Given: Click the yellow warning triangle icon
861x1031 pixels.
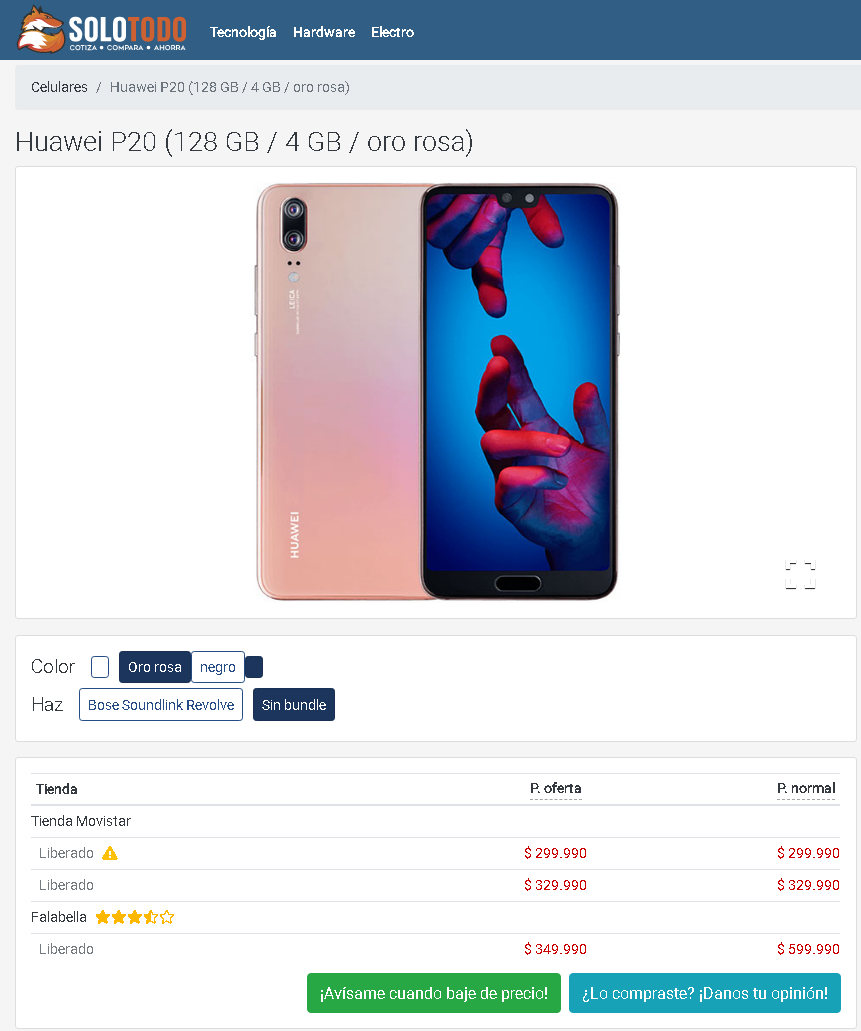Looking at the screenshot, I should click(x=110, y=853).
